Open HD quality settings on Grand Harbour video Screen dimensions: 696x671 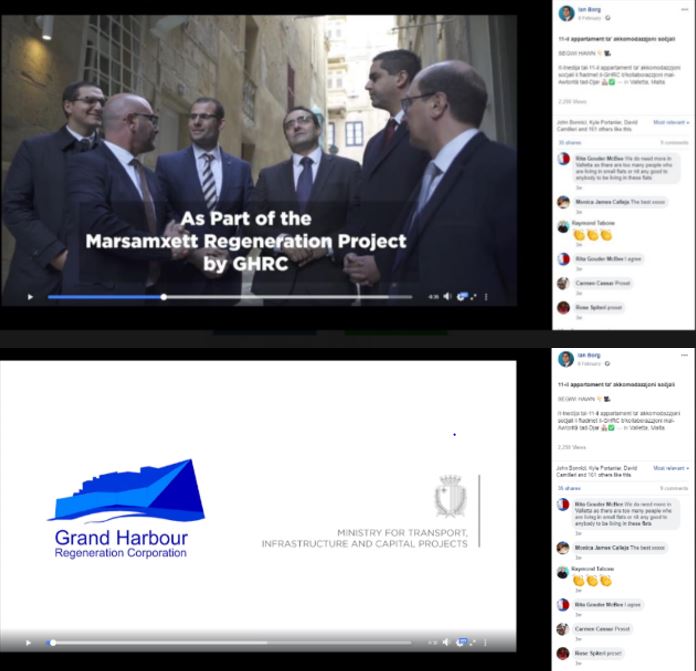(462, 642)
